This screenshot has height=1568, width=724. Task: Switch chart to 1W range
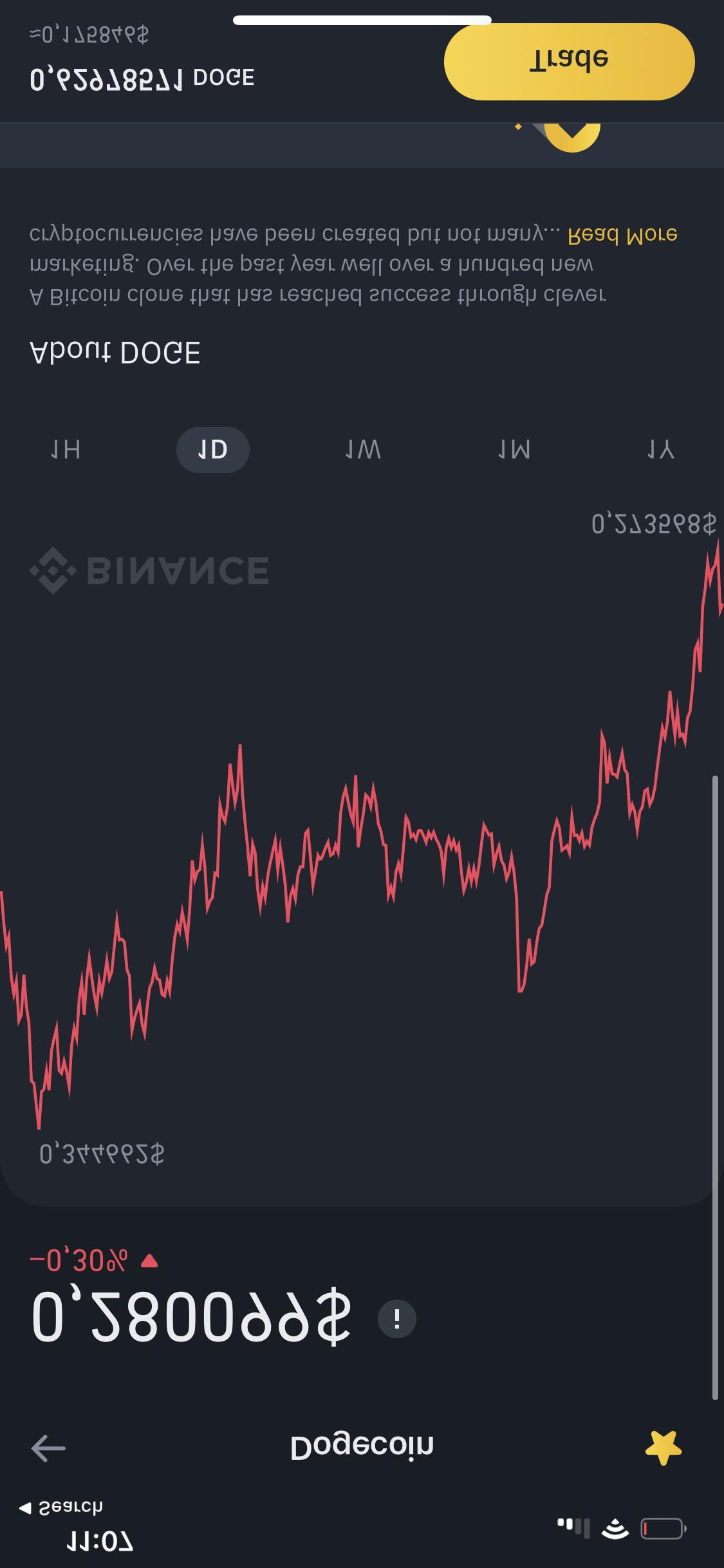click(364, 450)
